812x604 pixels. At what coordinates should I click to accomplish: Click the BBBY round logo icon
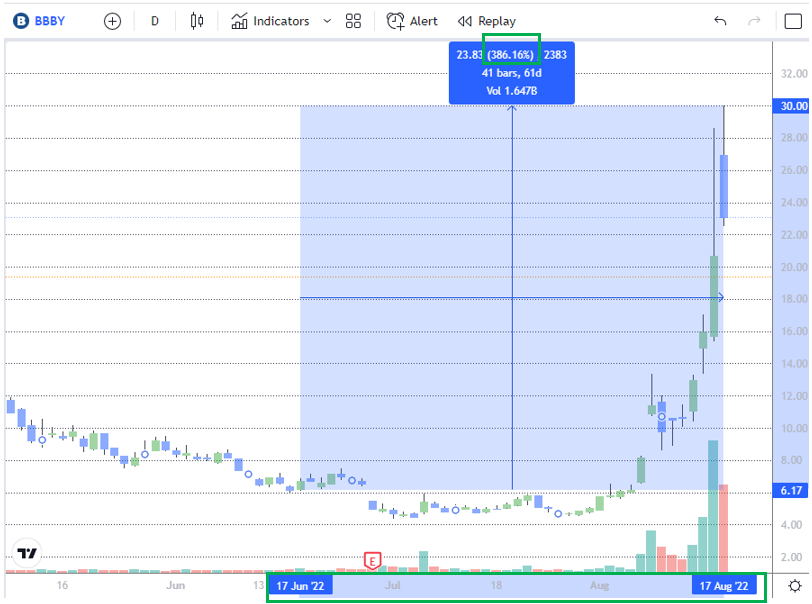coord(21,21)
